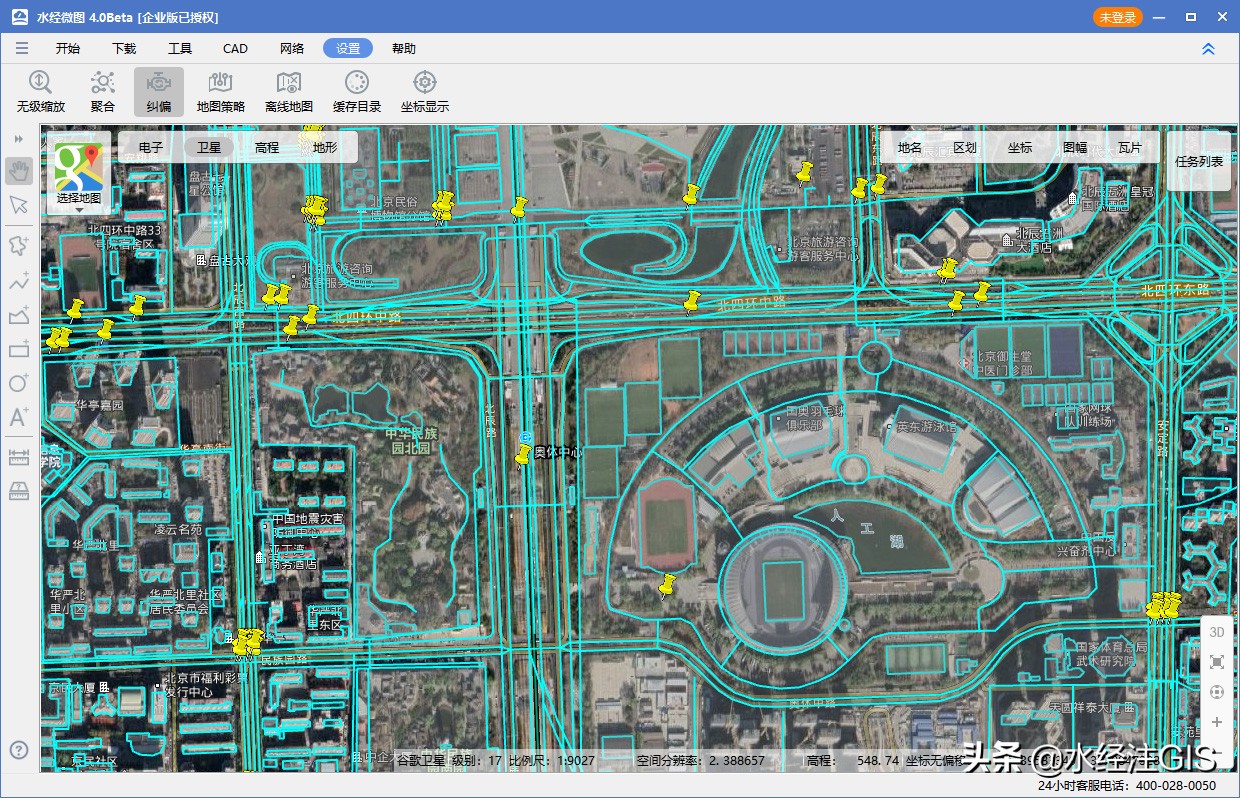Toggle the 瓦片 tile grid overlay

(1130, 147)
